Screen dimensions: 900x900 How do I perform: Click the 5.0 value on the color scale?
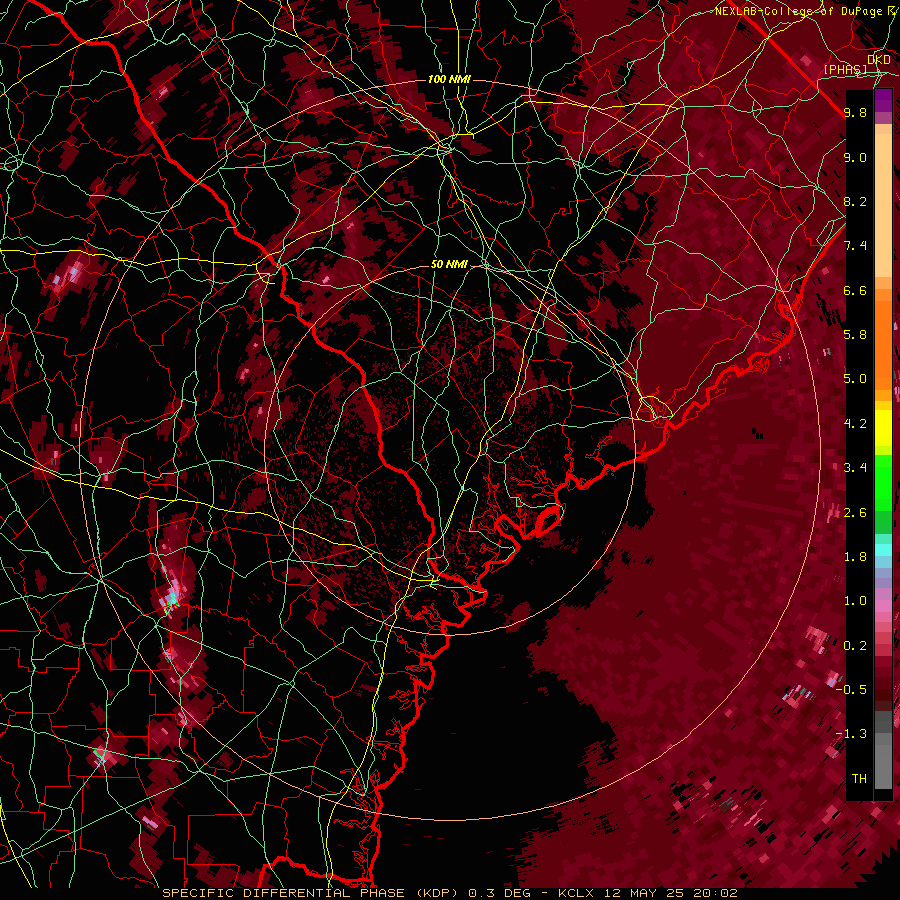click(855, 379)
